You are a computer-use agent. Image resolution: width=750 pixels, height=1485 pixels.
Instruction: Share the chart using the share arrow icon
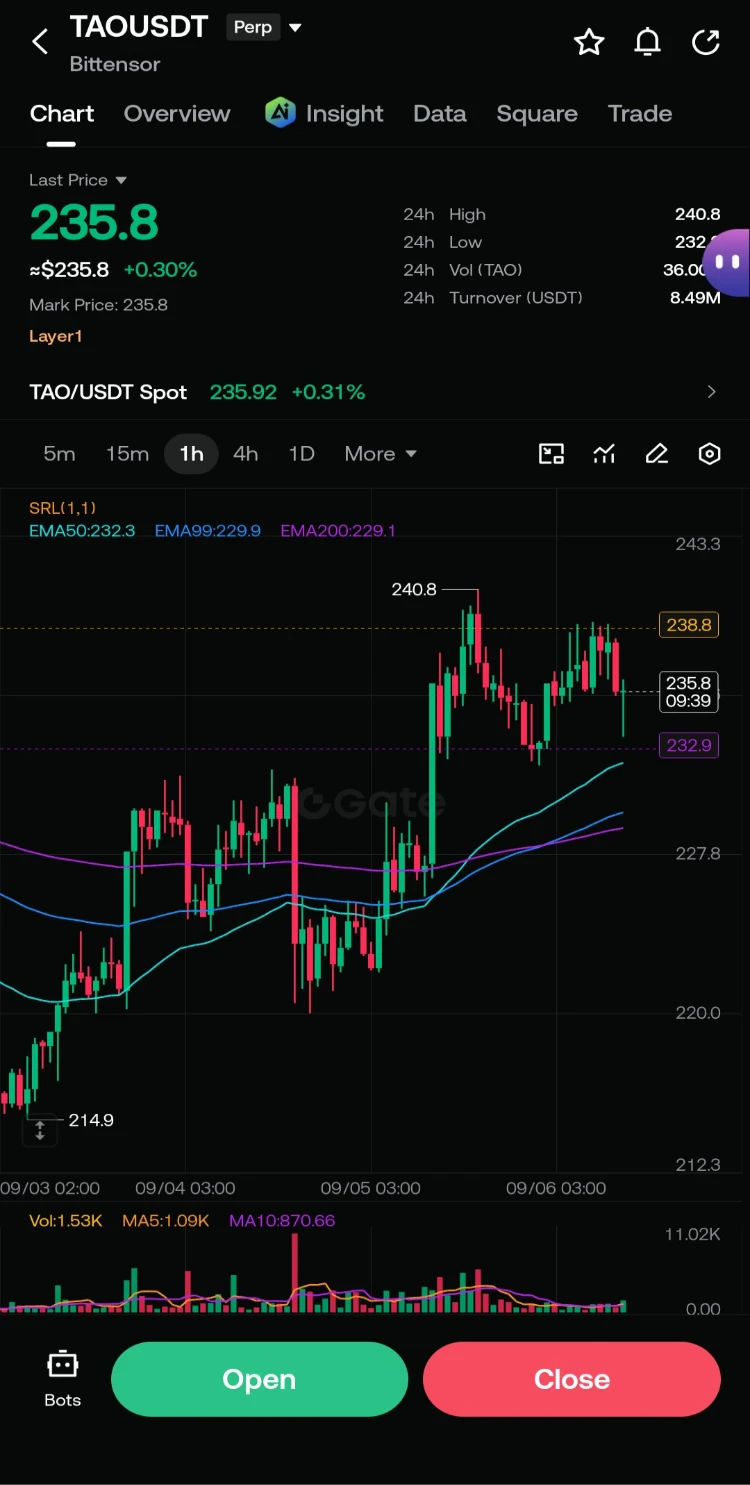(x=706, y=42)
